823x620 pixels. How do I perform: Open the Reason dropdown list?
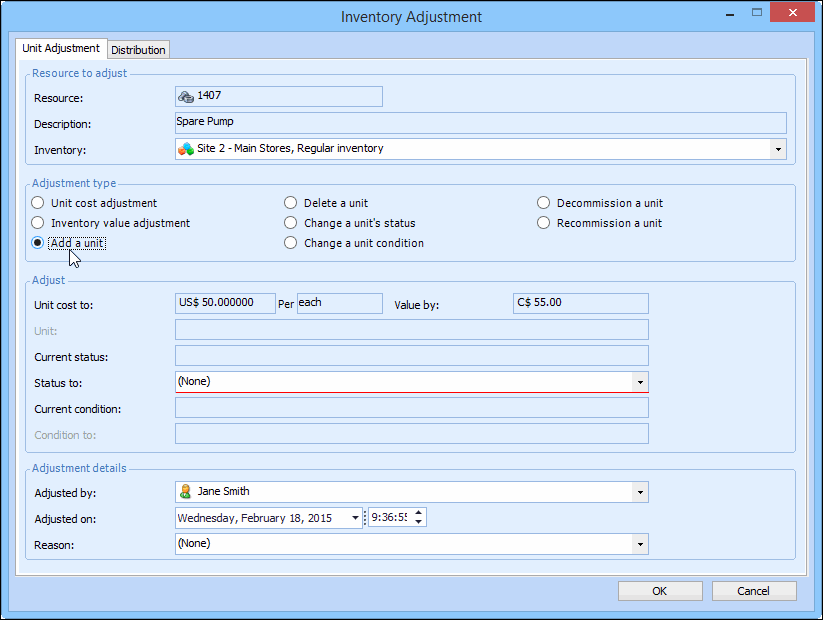(x=639, y=544)
